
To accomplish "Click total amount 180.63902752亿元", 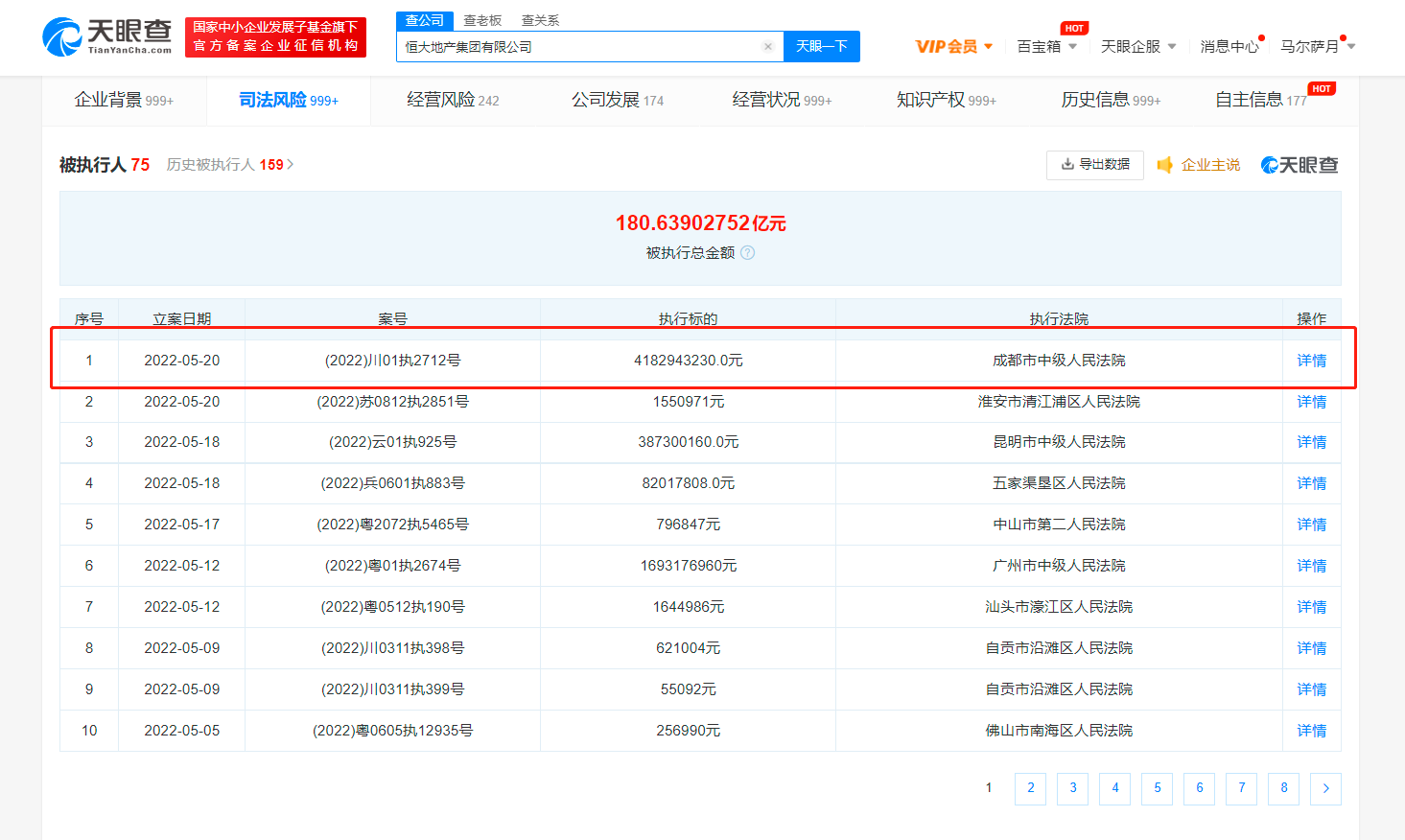I will 700,222.
